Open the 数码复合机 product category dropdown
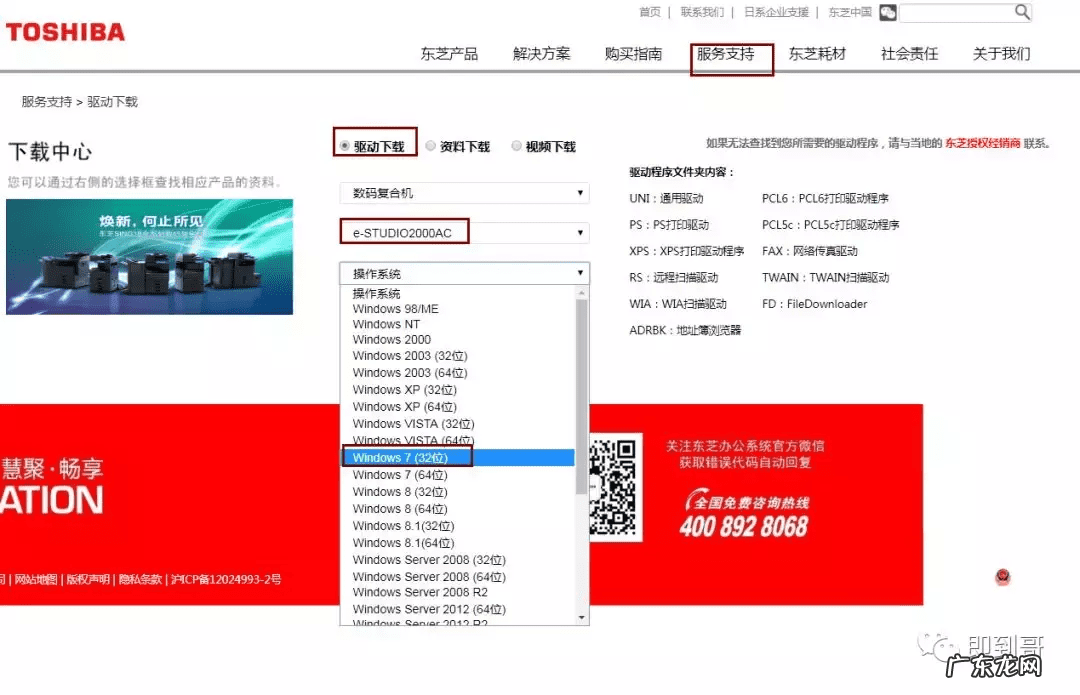 click(x=466, y=193)
